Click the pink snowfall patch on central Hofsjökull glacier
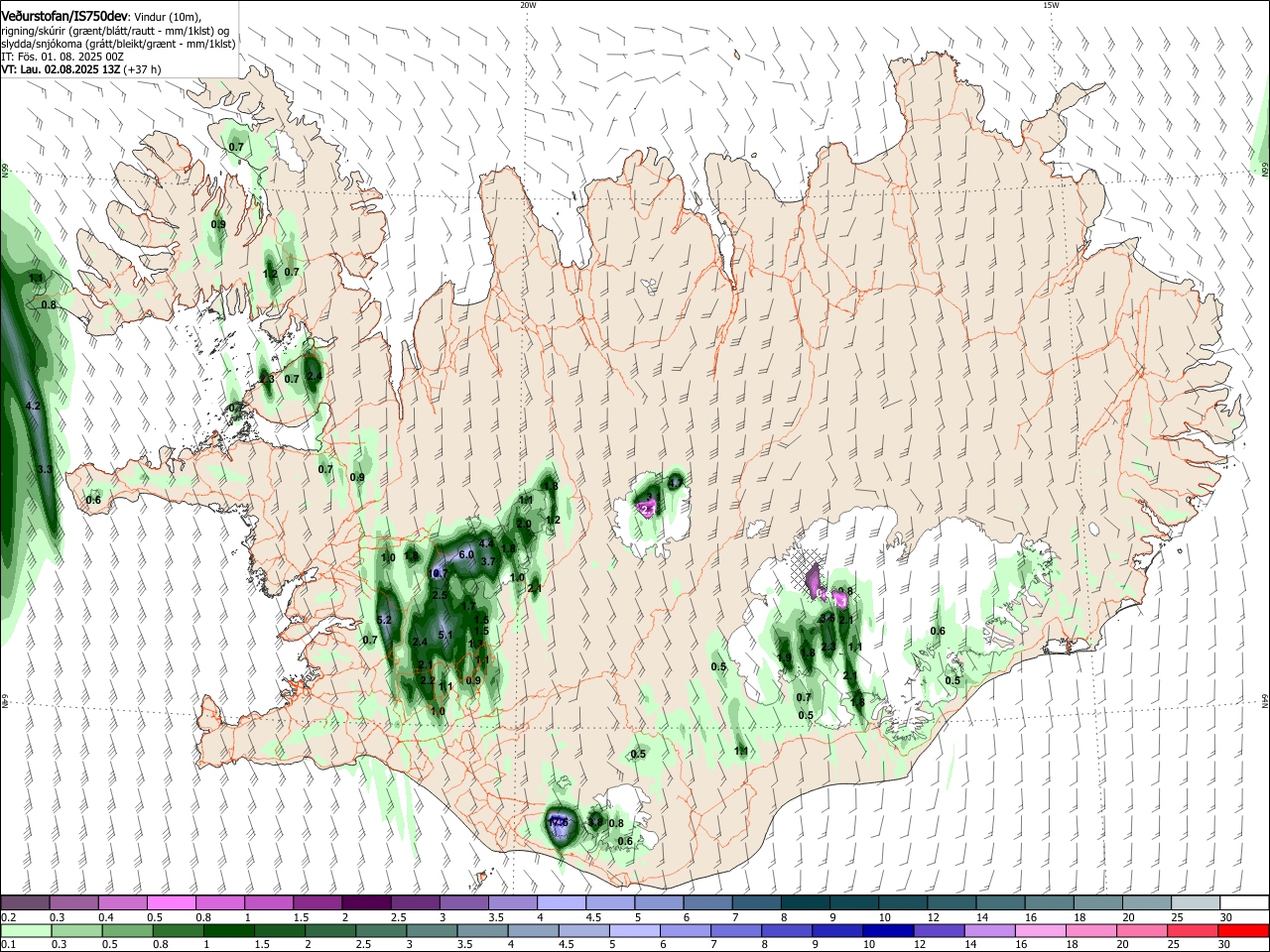This screenshot has width=1270, height=952. click(x=647, y=509)
